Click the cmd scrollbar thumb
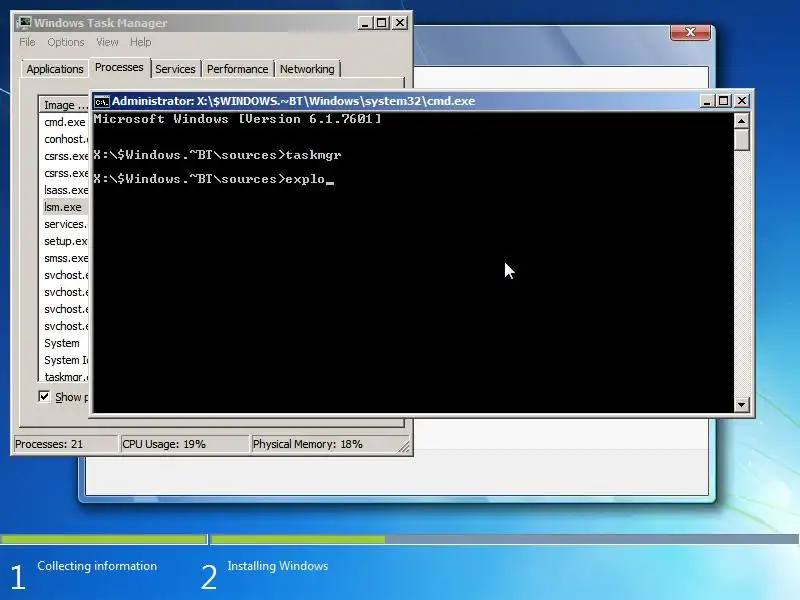 (x=741, y=139)
